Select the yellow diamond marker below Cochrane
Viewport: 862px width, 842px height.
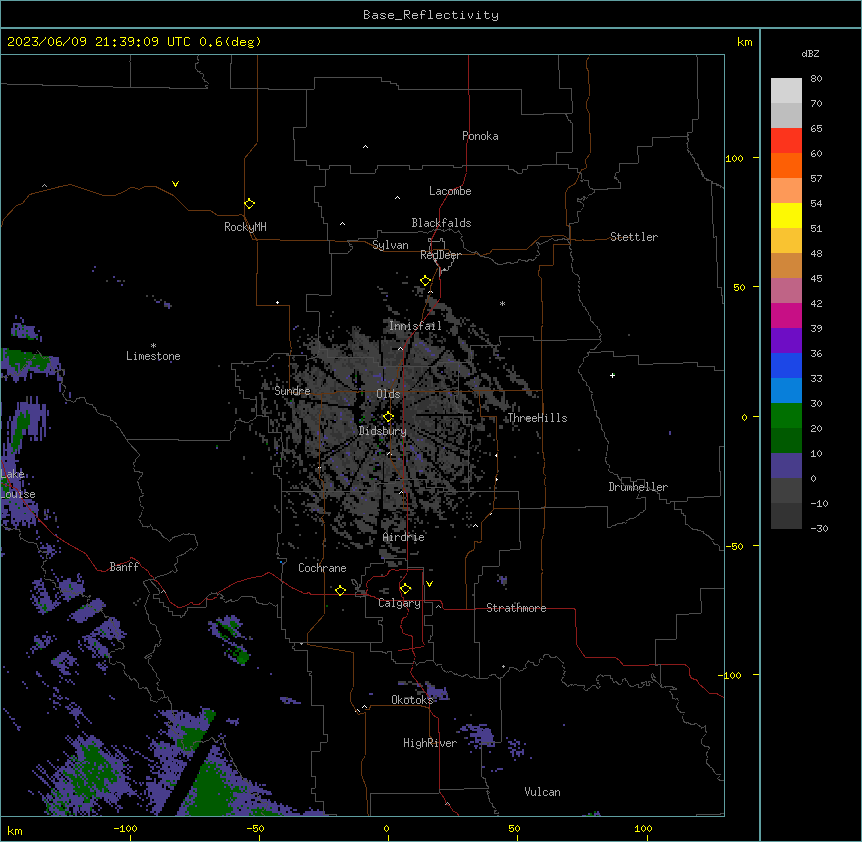[340, 590]
